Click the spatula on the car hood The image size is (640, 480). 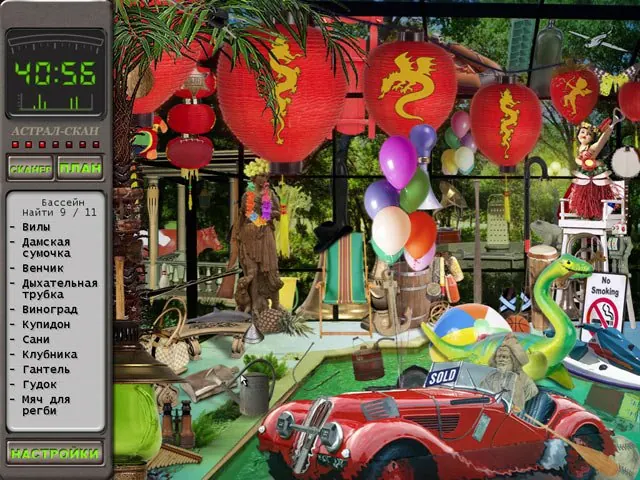point(379,409)
